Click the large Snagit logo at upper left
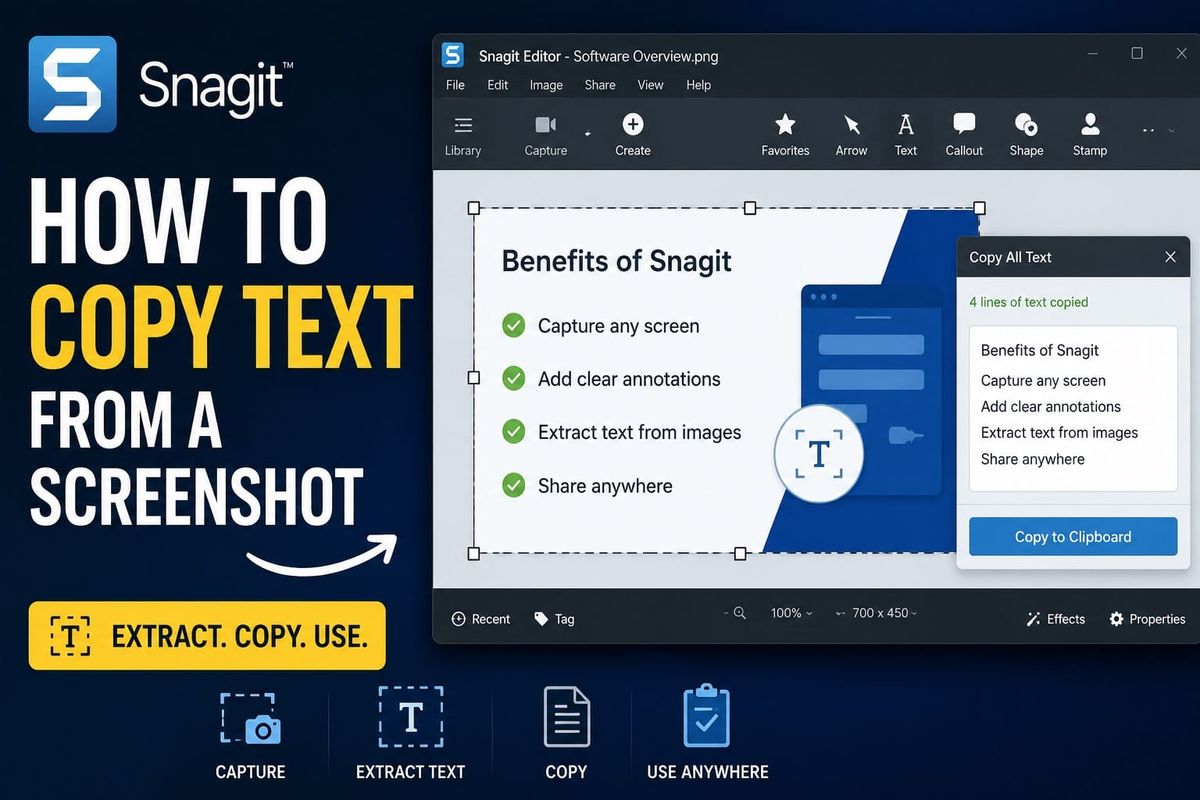1200x800 pixels. click(73, 84)
